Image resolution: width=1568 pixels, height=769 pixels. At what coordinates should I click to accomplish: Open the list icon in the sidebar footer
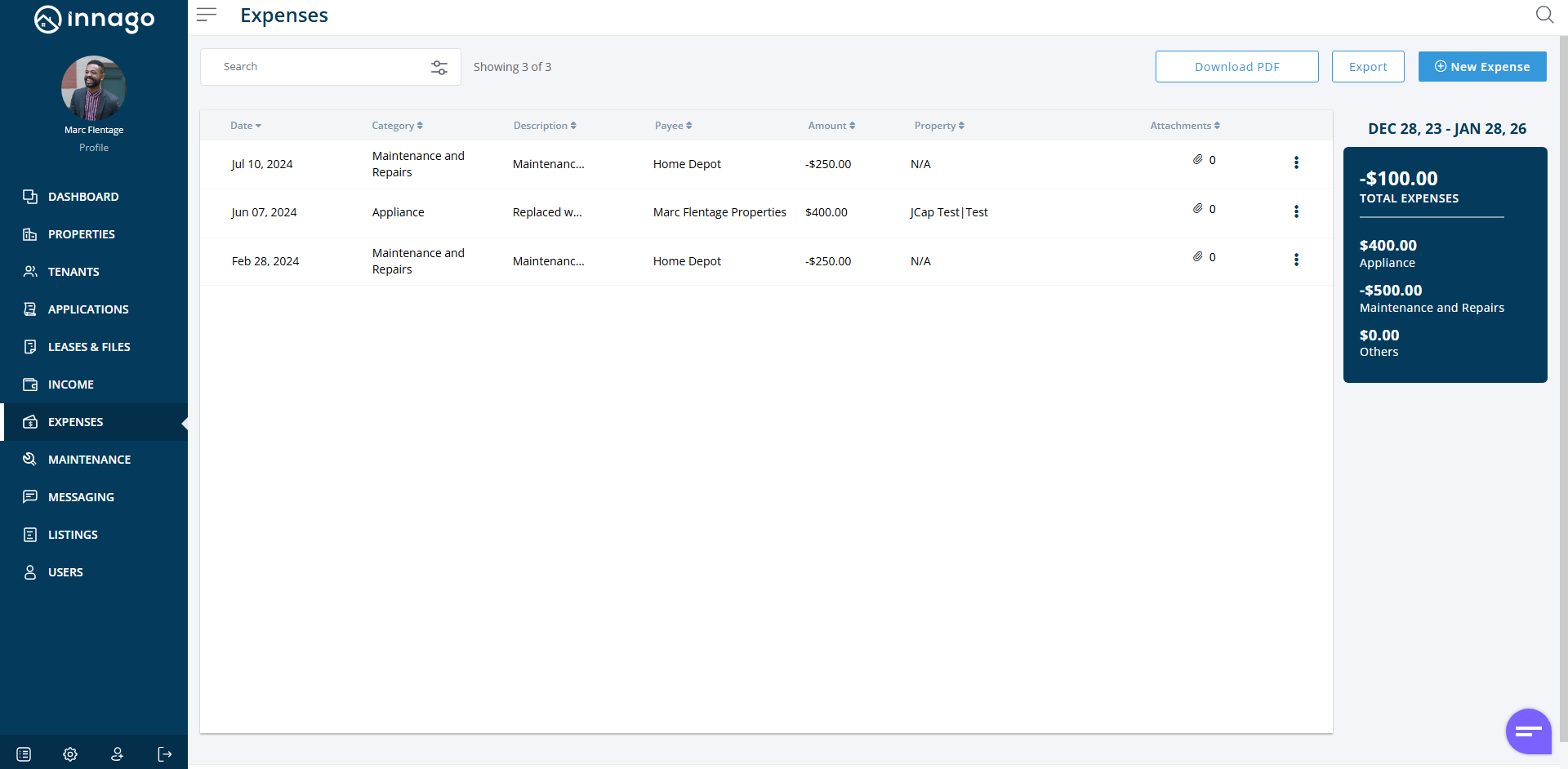(x=24, y=754)
